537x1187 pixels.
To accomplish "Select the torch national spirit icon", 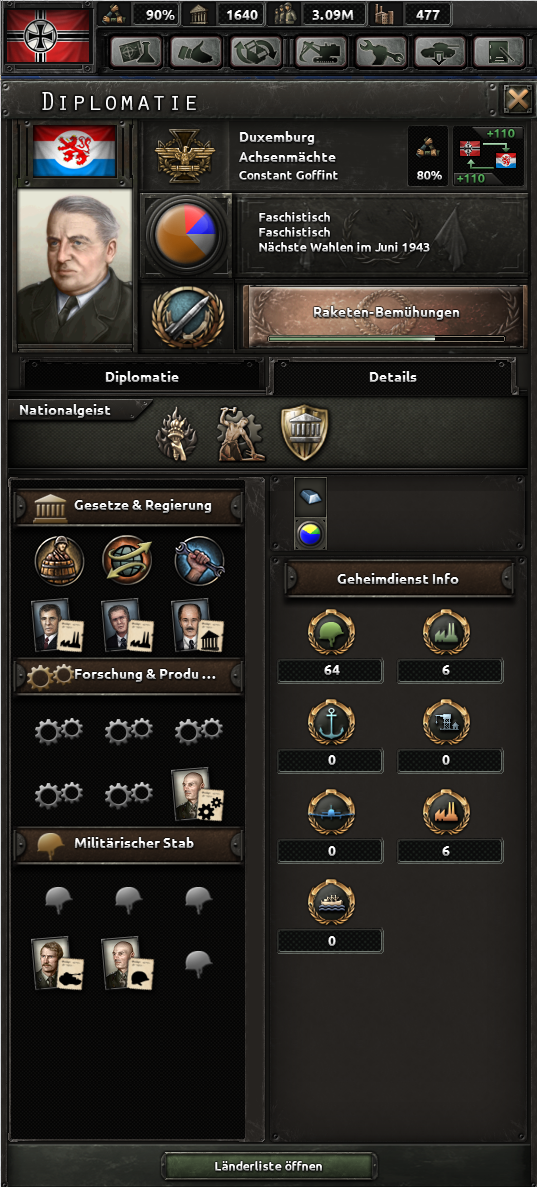I will pos(176,434).
